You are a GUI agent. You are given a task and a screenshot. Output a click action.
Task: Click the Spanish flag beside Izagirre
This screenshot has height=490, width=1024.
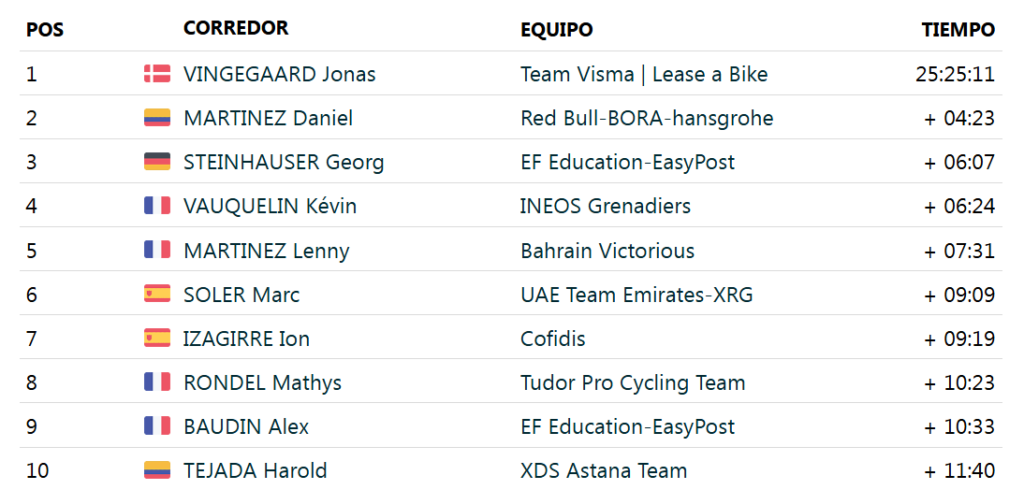click(157, 338)
